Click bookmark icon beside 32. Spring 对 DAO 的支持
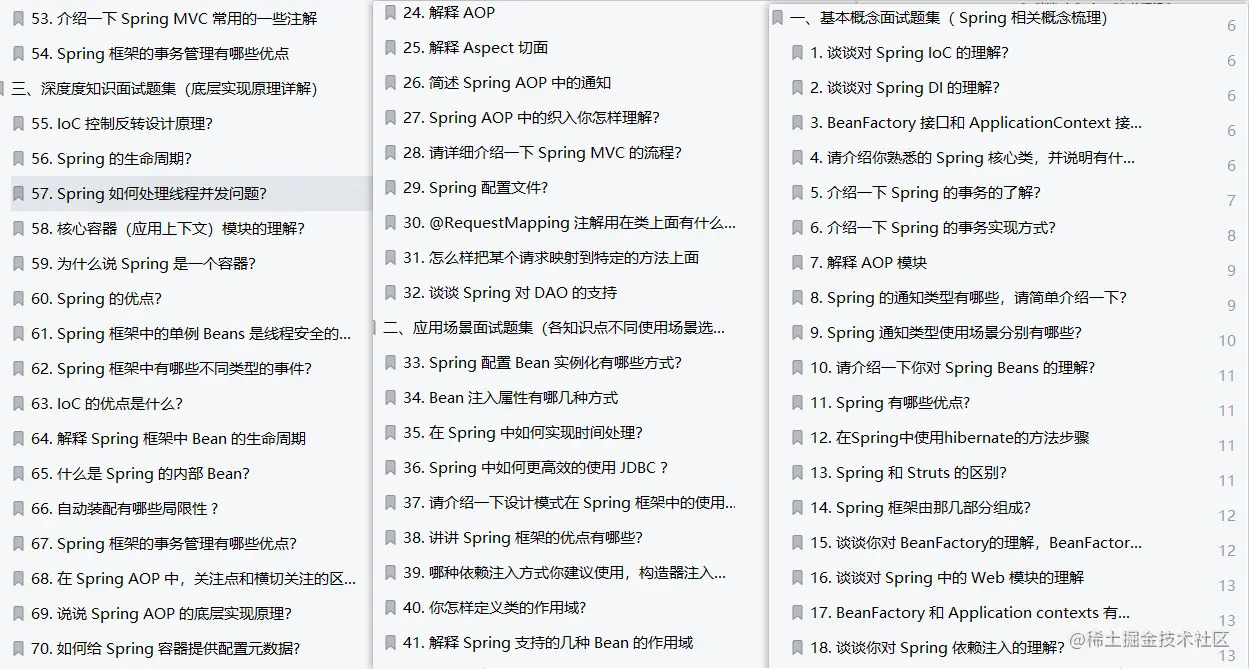The width and height of the screenshot is (1249, 669). [390, 293]
